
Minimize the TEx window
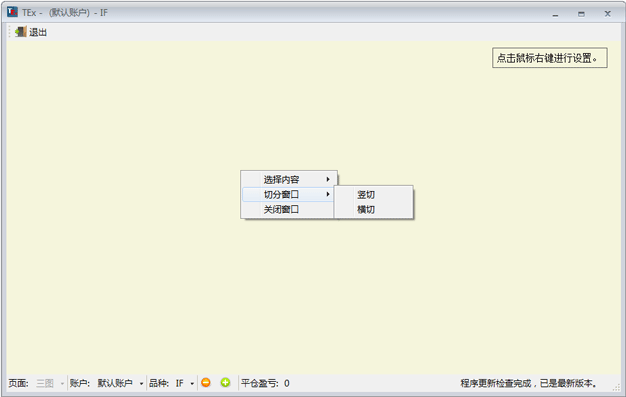[555, 14]
